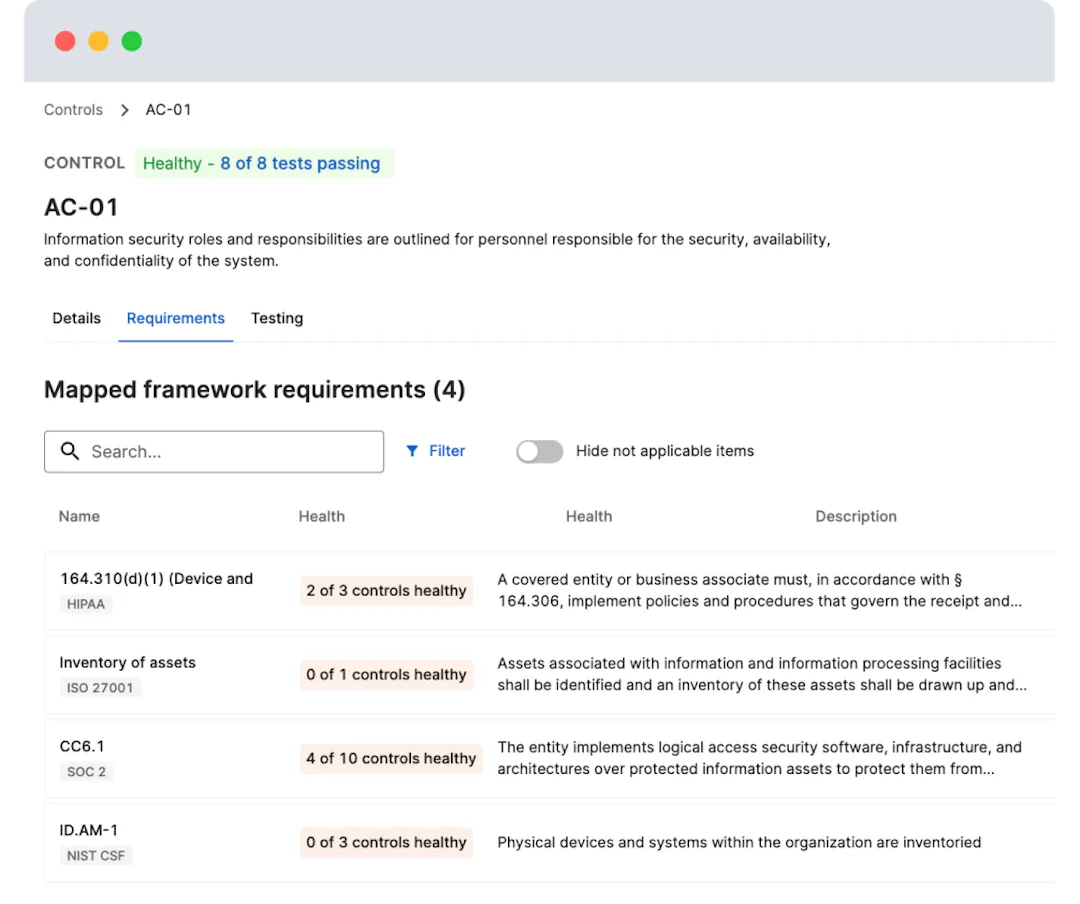This screenshot has width=1080, height=904.
Task: Open the Details tab
Action: pyautogui.click(x=76, y=318)
